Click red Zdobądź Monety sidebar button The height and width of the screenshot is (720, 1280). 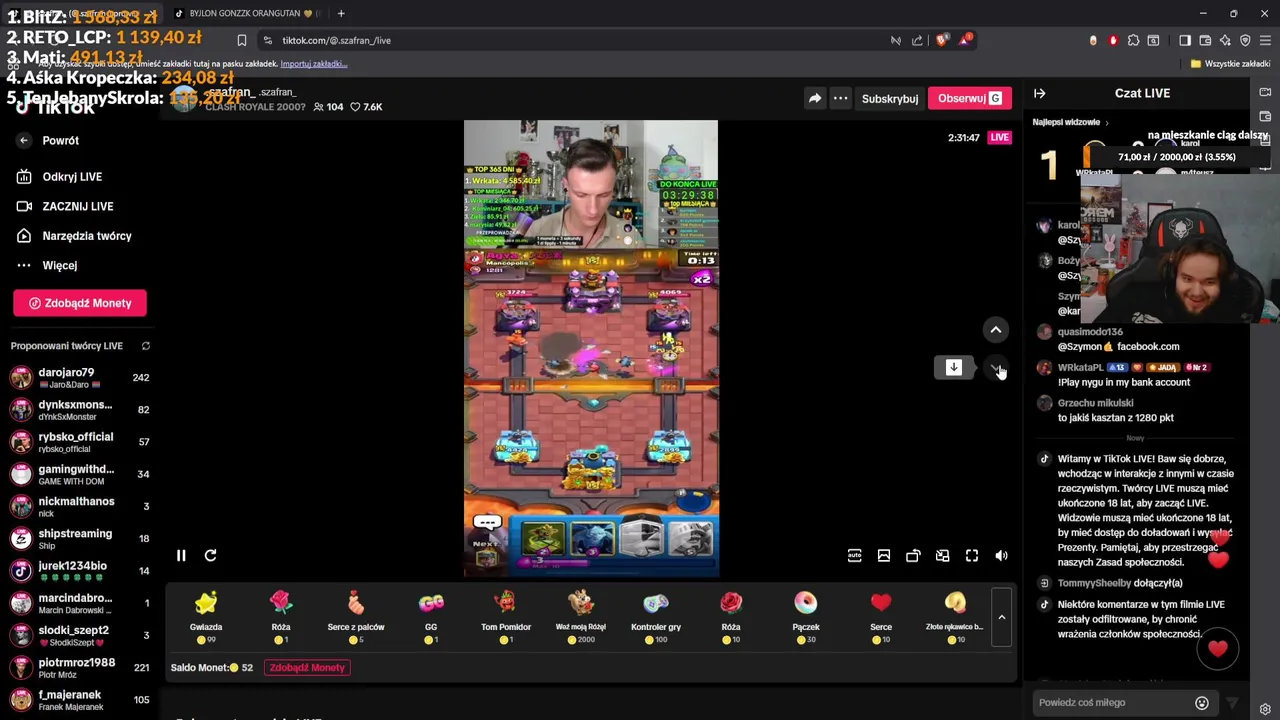pyautogui.click(x=80, y=303)
